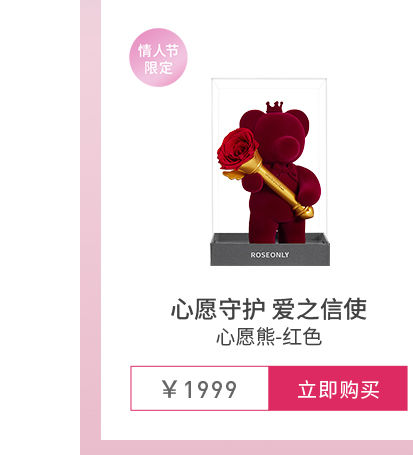Click the 心愿熊-红色 product subtitle

(269, 337)
